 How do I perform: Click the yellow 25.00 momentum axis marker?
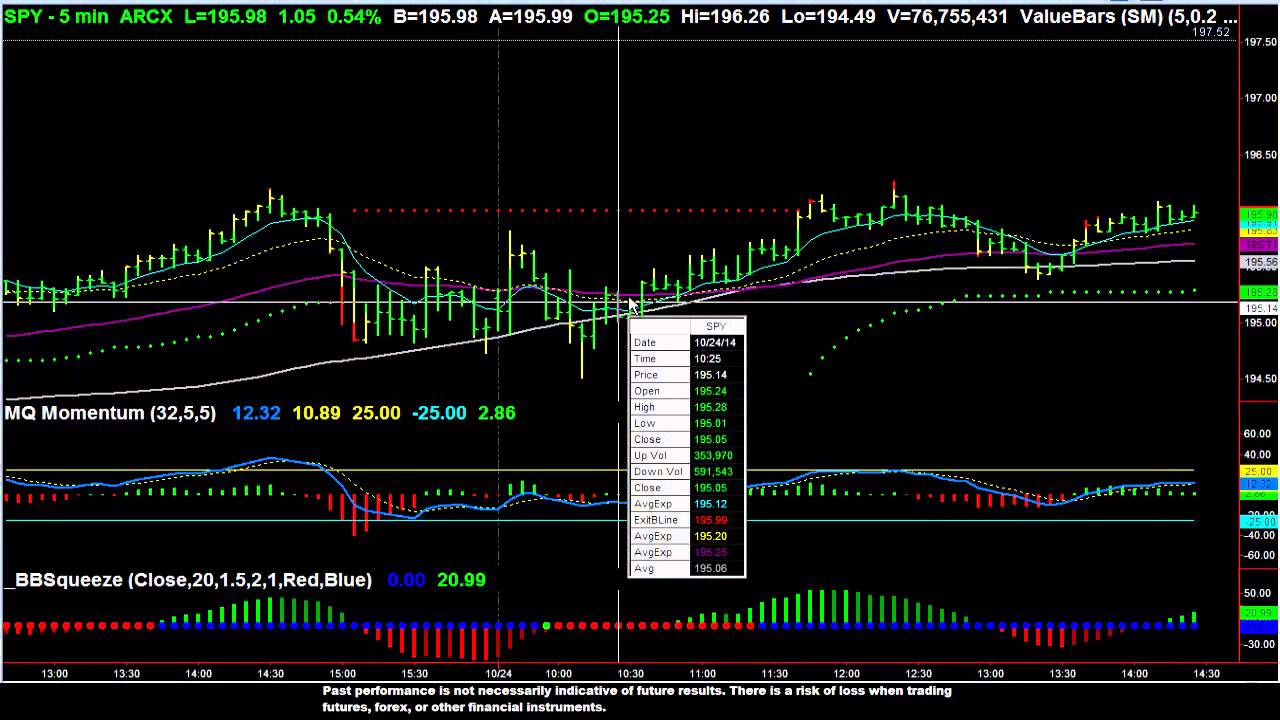[x=1259, y=471]
